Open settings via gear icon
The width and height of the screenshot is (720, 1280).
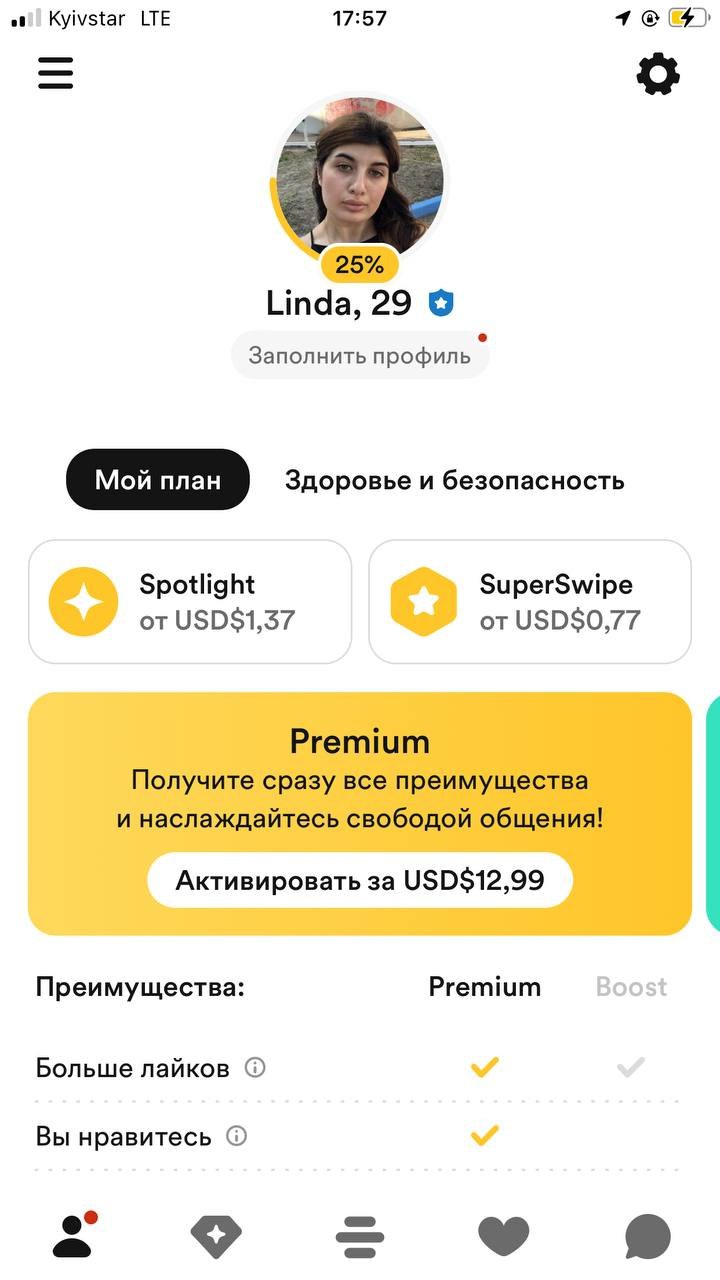(x=658, y=74)
